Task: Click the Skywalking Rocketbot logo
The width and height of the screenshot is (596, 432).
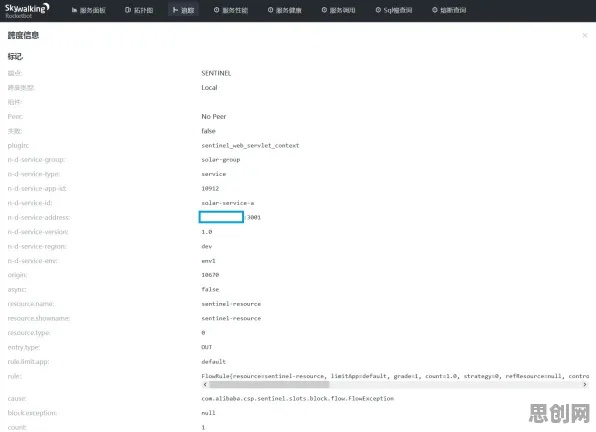Action: pyautogui.click(x=27, y=11)
